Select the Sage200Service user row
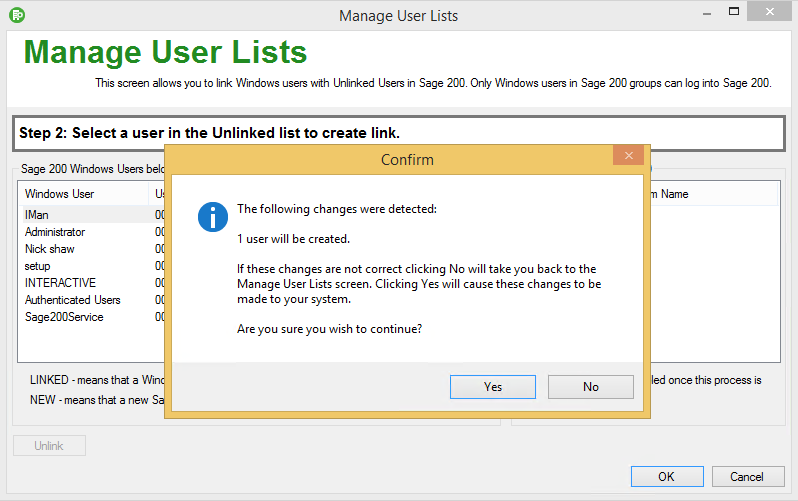The height and width of the screenshot is (501, 798). point(64,317)
